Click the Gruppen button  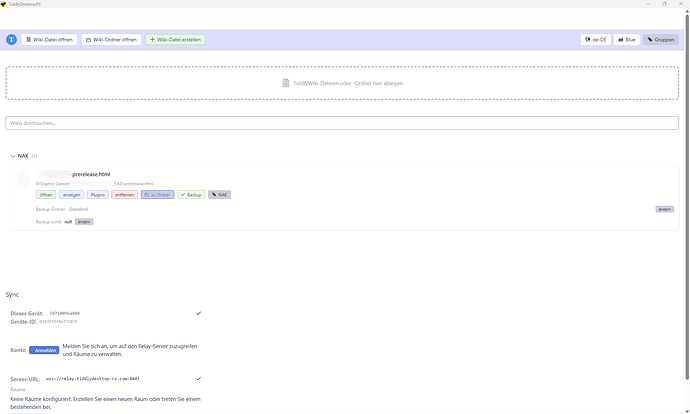pos(661,40)
